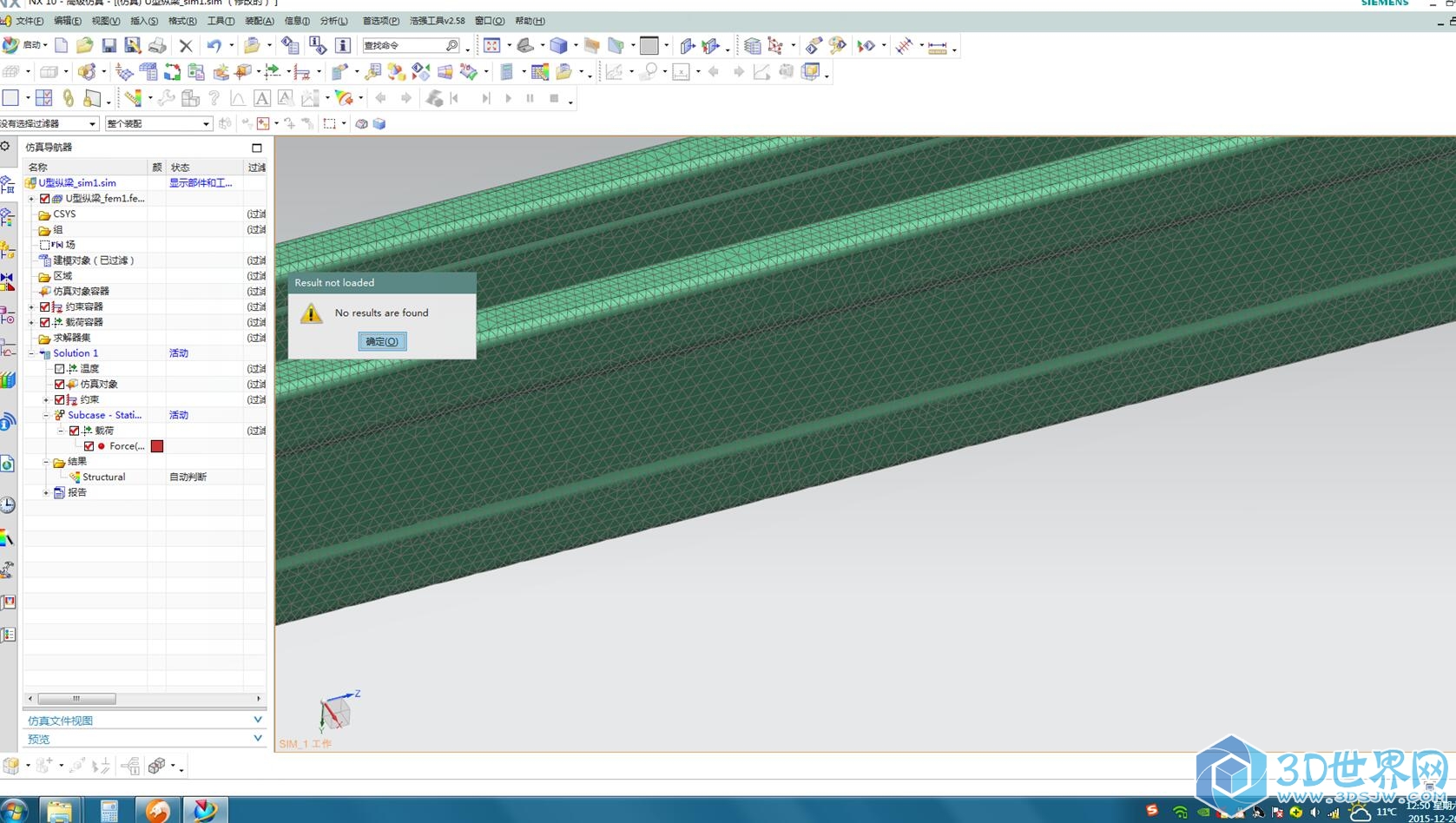Click the Play animation control
Image resolution: width=1456 pixels, height=823 pixels.
point(508,98)
